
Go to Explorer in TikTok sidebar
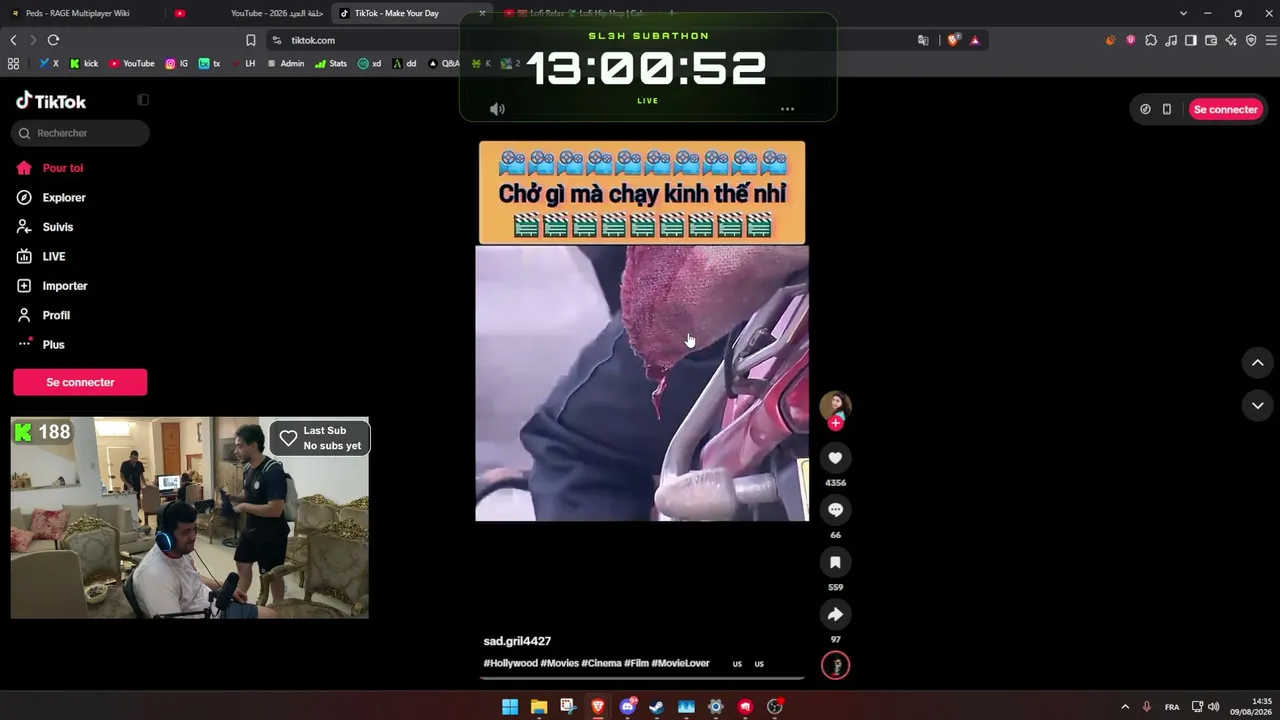pos(51,198)
